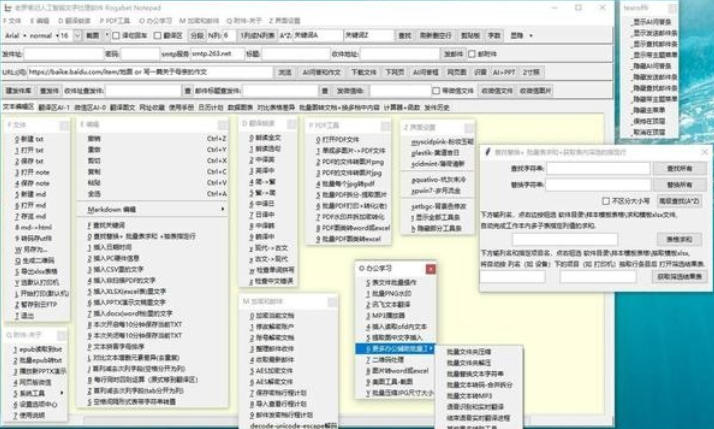Expand the Markdown 编辑 submenu arrow
Image resolution: width=714 pixels, height=429 pixels.
pos(223,209)
